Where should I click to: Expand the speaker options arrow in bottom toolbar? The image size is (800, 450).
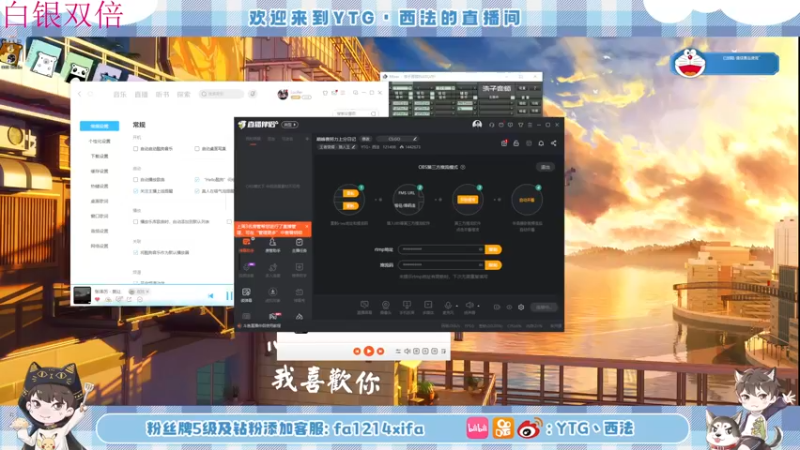tap(478, 306)
